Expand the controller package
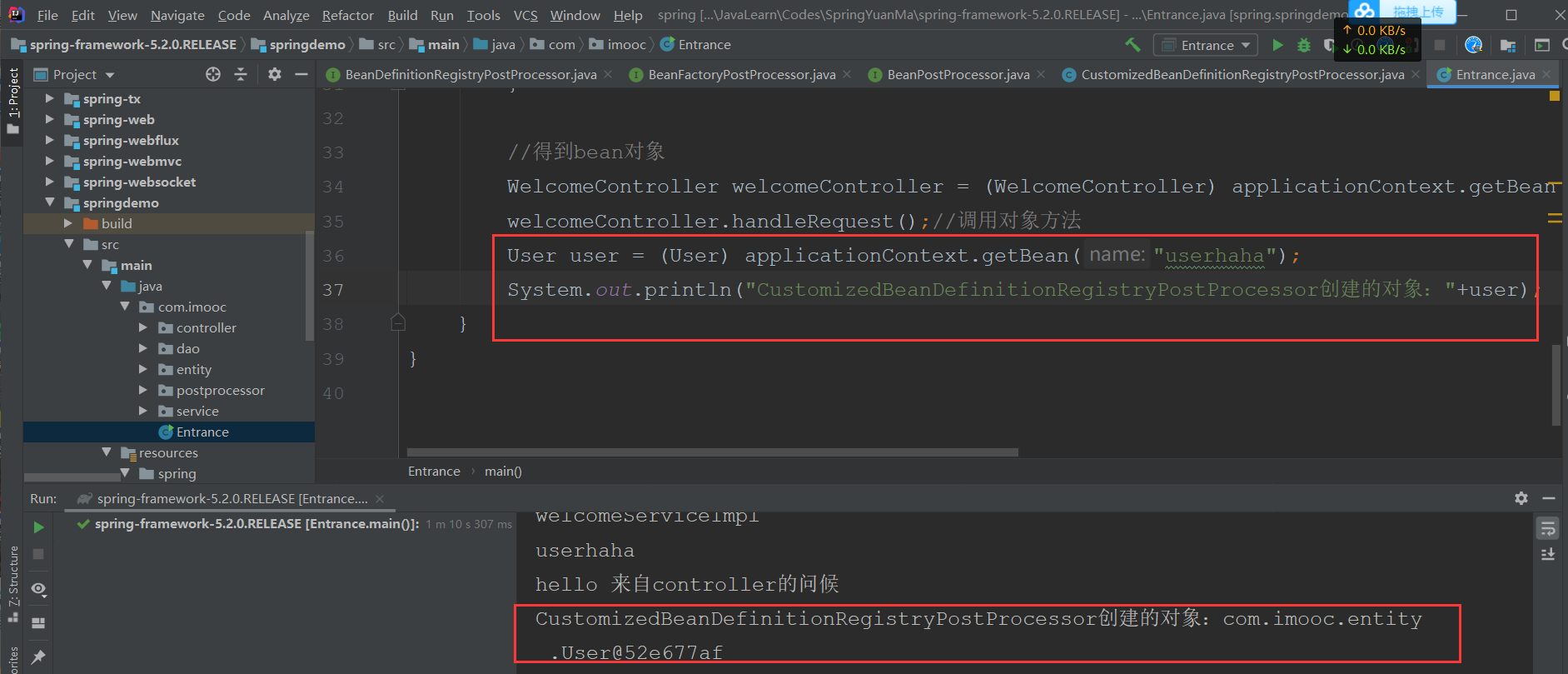The image size is (1568, 674). coord(142,327)
